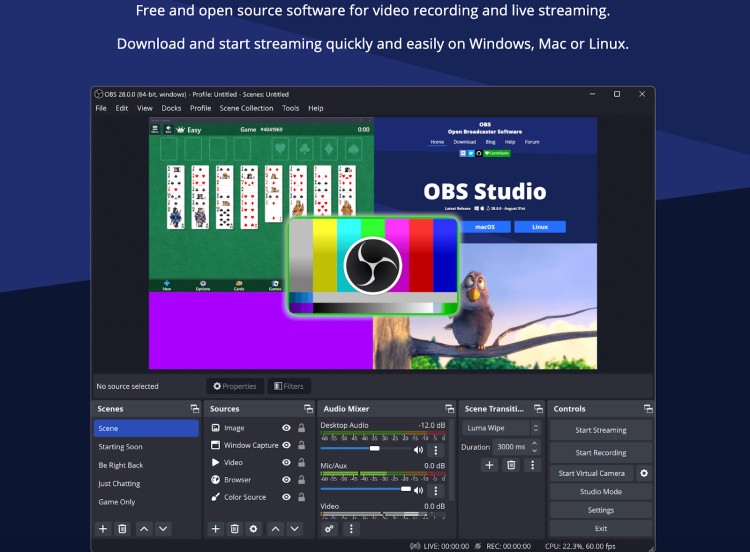Toggle lock on Window Capture source

(x=301, y=445)
